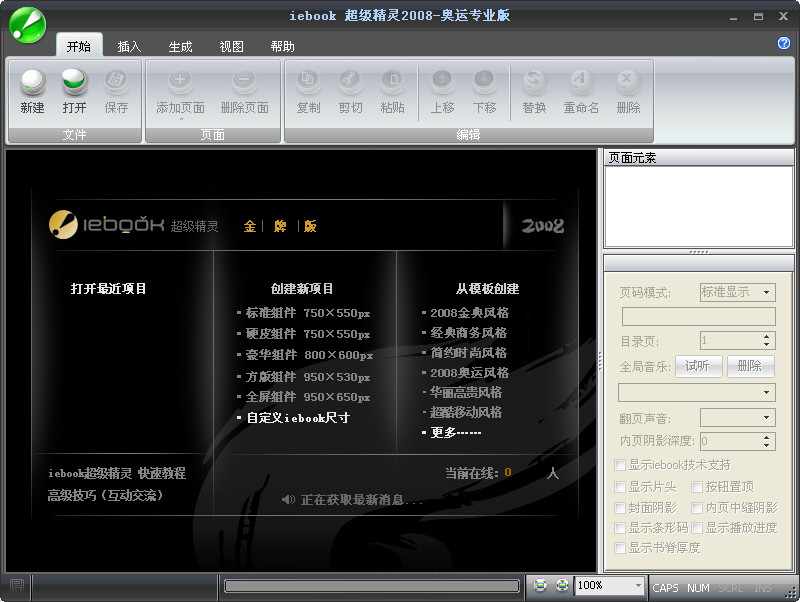Click the 试听 preview music button
The height and width of the screenshot is (602, 800).
[698, 366]
